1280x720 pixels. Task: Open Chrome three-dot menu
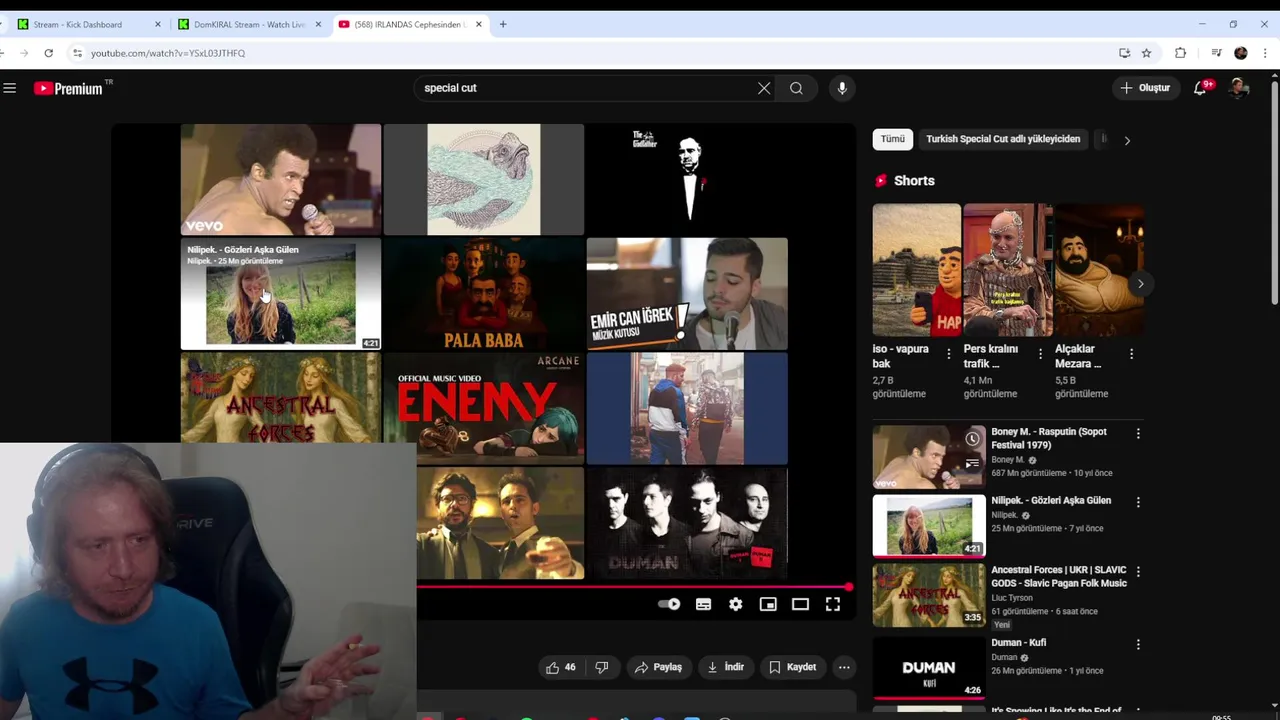pos(1265,53)
